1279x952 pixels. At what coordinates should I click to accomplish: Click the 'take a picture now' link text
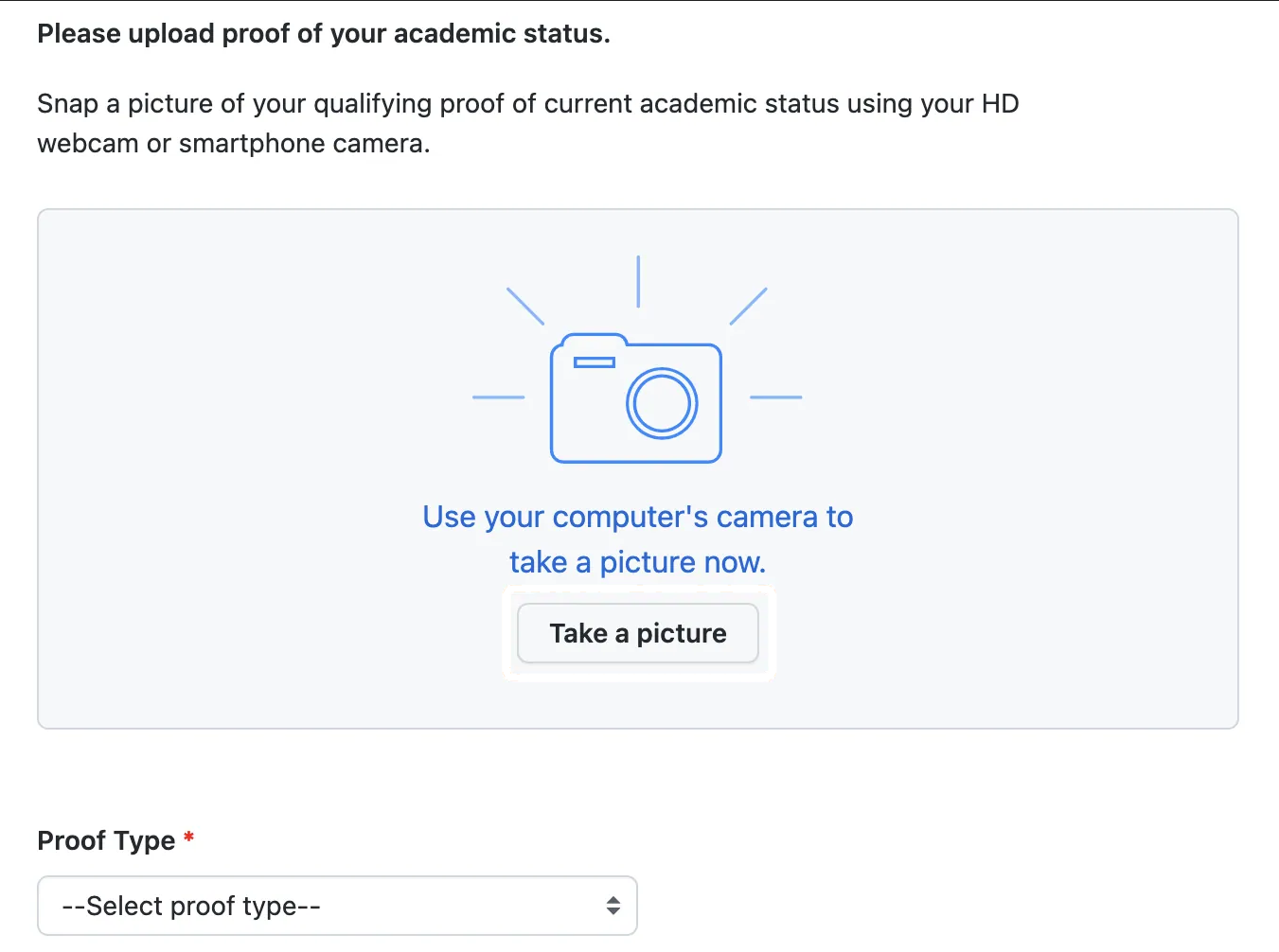637,561
